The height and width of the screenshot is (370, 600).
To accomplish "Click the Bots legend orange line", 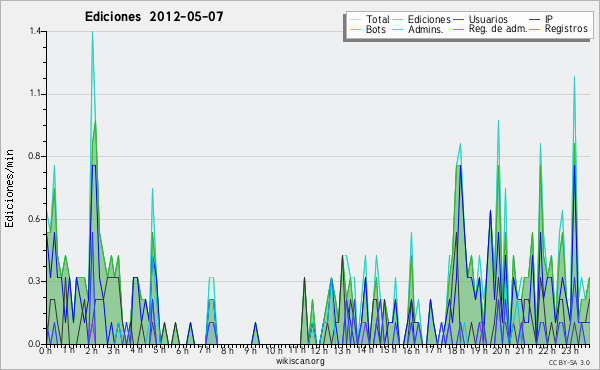I will [355, 29].
